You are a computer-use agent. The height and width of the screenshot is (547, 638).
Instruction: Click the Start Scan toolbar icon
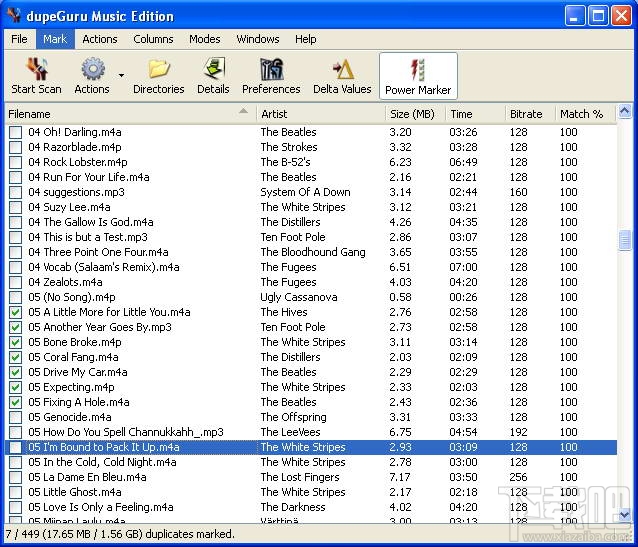pyautogui.click(x=37, y=68)
